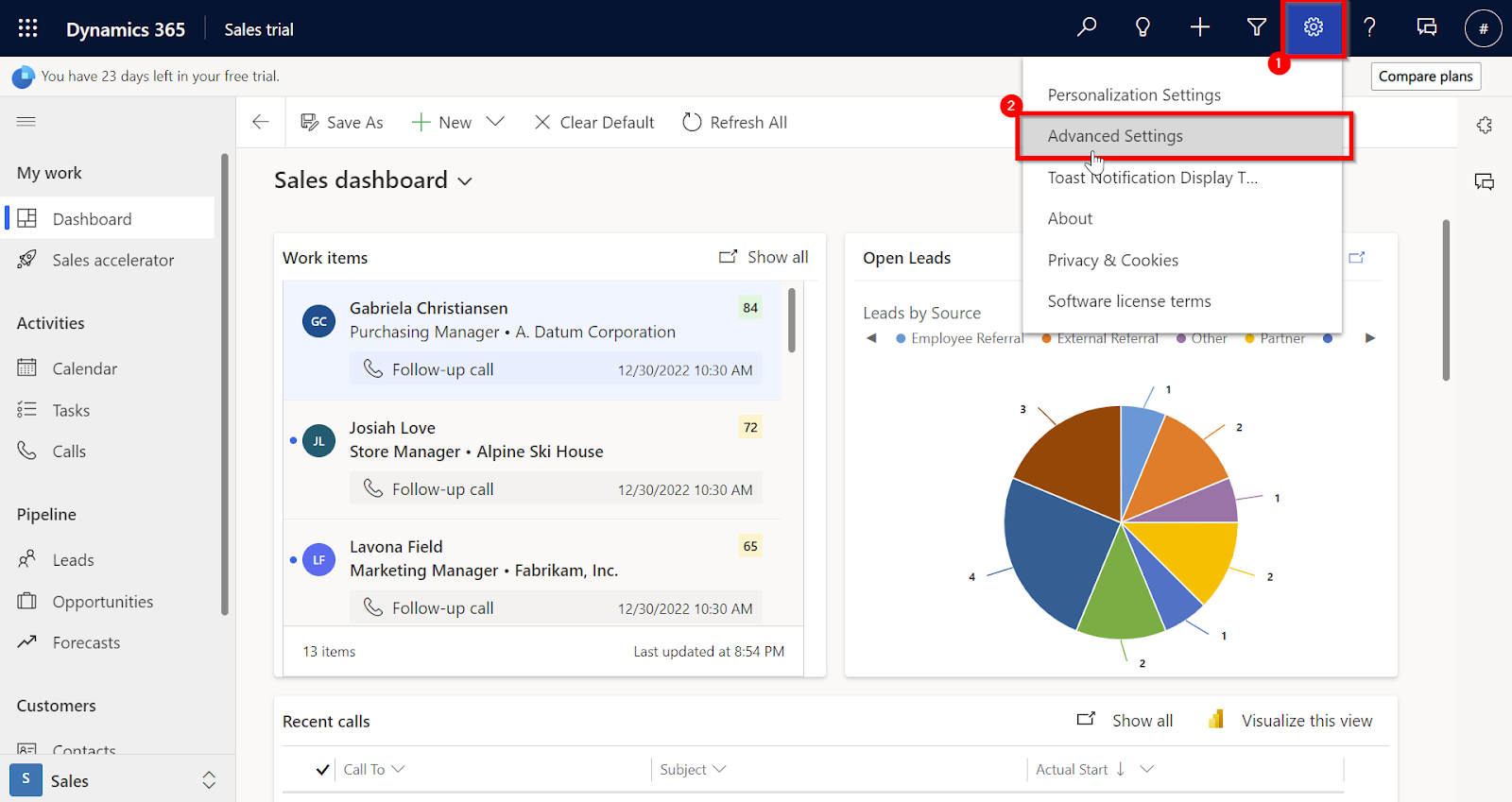Toggle the select-all checkmark in Recent calls
This screenshot has width=1512, height=802.
[x=322, y=769]
